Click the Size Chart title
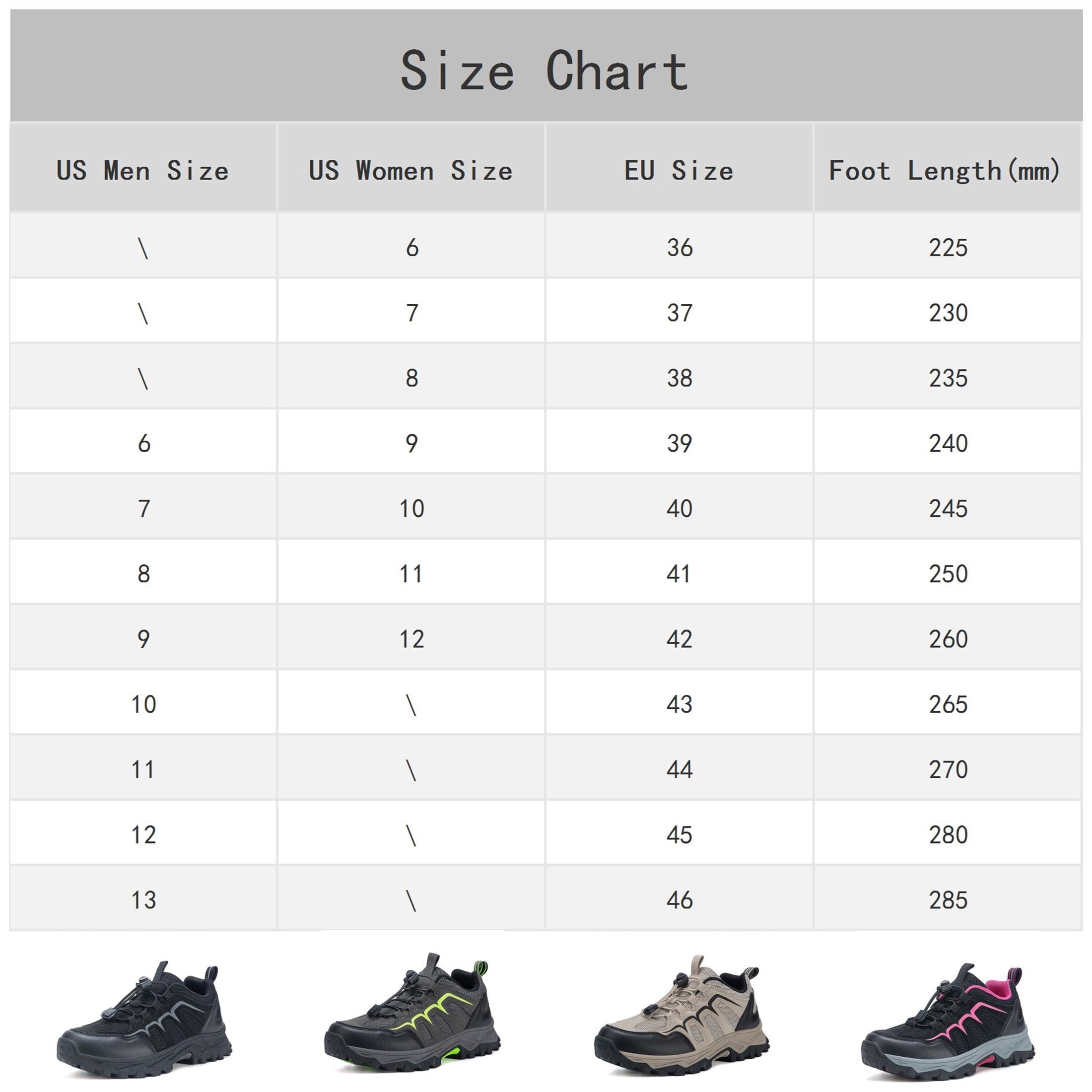The image size is (1092, 1092). 545,70
